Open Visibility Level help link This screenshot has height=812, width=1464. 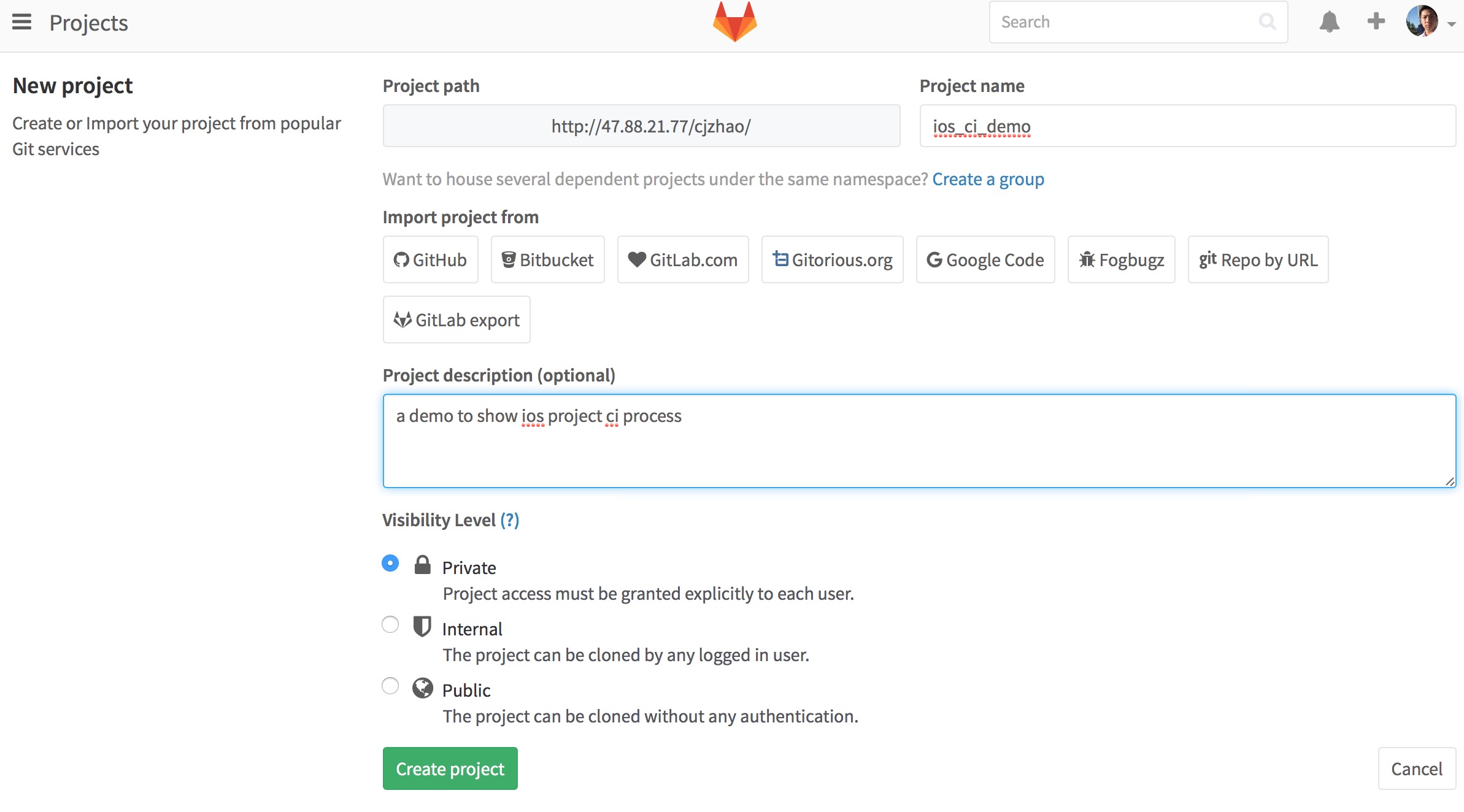click(x=510, y=520)
